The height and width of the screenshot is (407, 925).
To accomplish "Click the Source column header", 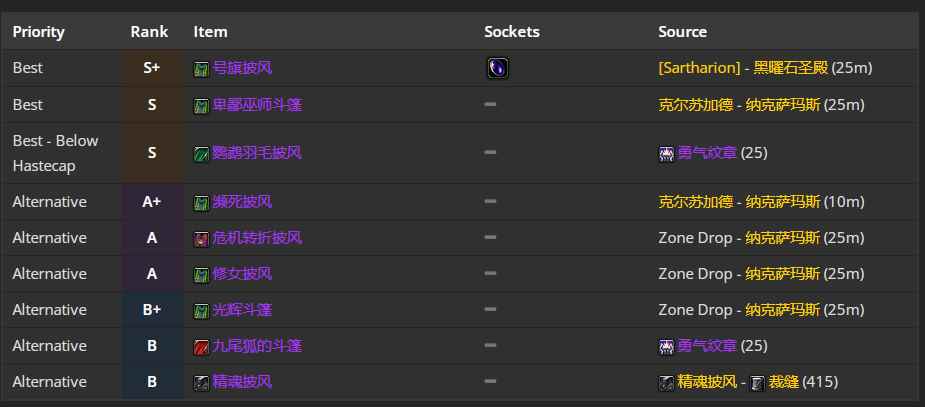I will click(x=682, y=31).
